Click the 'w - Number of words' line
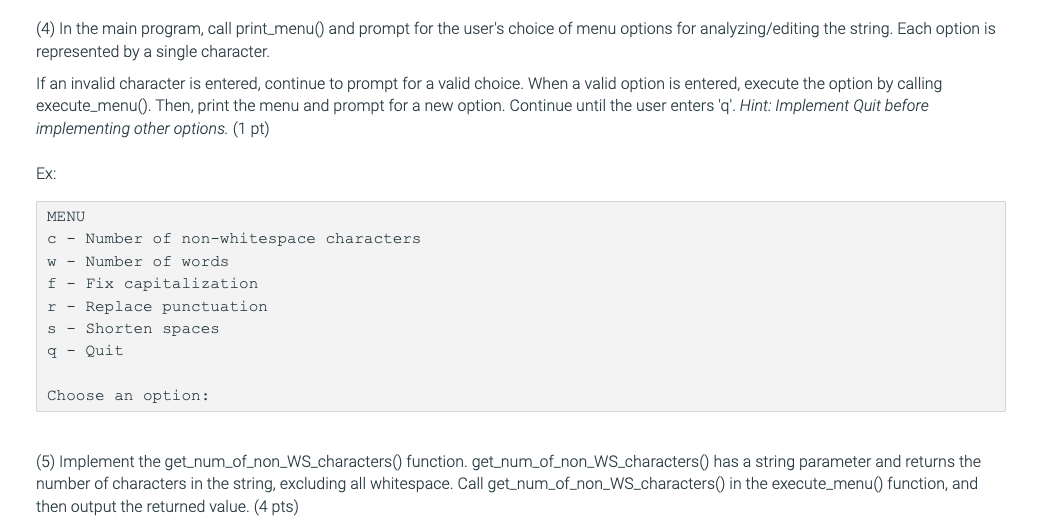Screen dimensions: 1038x532 (138, 261)
